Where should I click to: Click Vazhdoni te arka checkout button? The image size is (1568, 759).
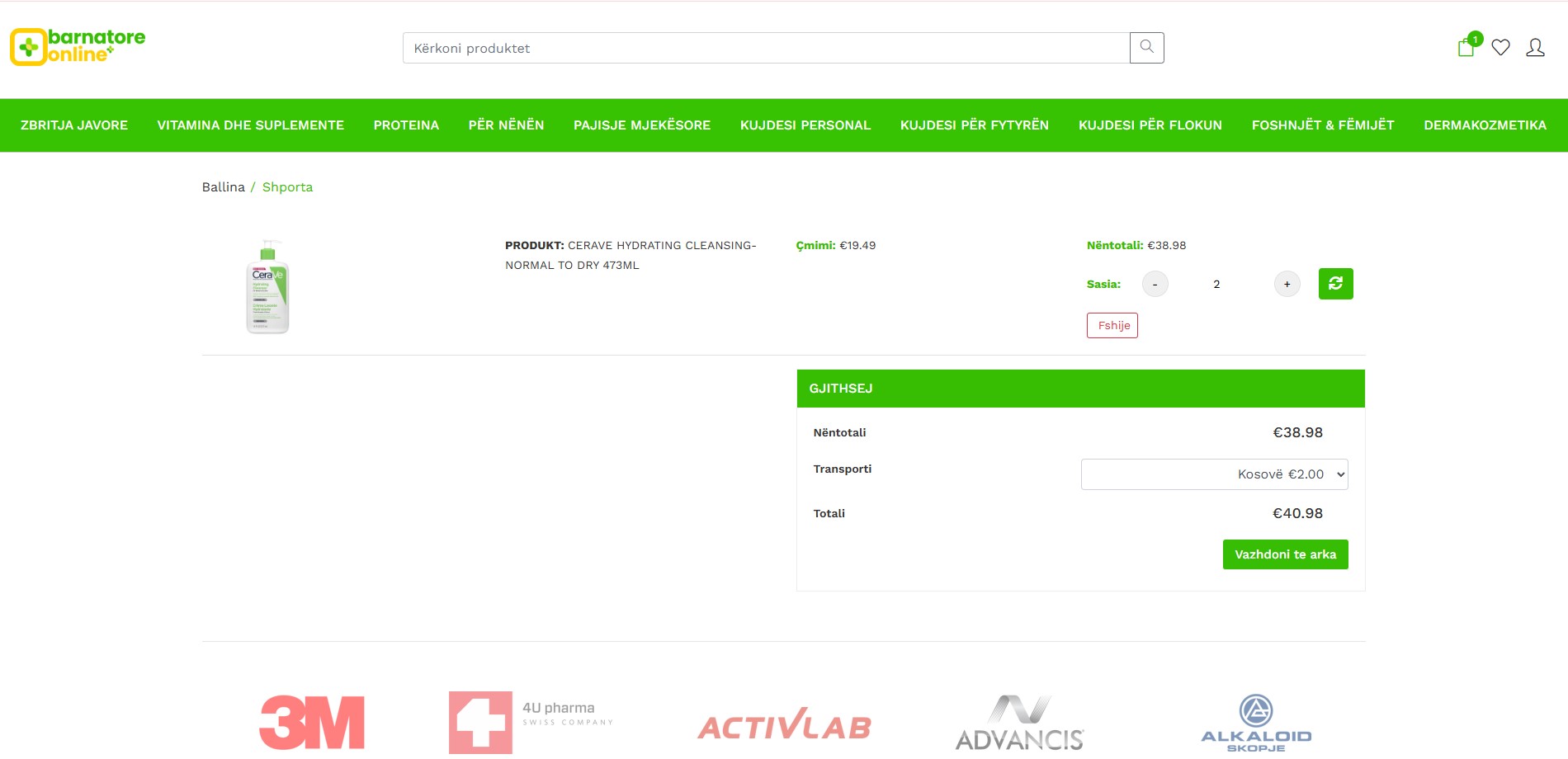(x=1286, y=554)
